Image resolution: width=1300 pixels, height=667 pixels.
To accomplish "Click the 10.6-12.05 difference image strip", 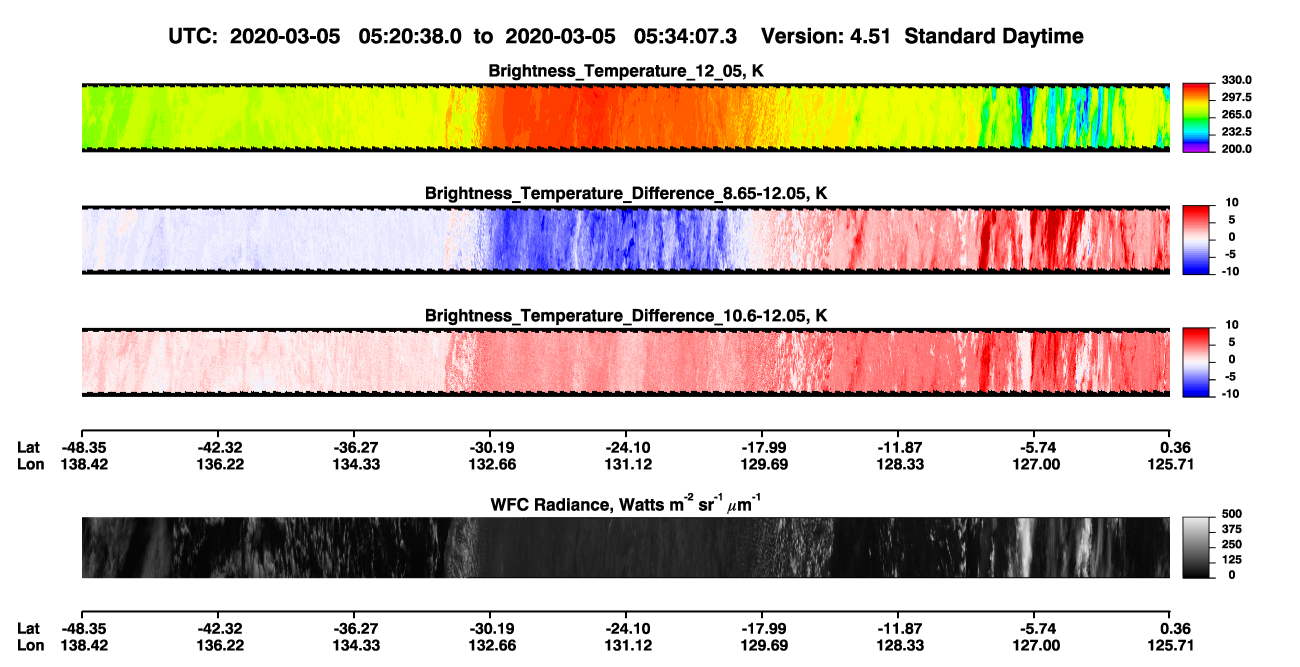I will [625, 362].
